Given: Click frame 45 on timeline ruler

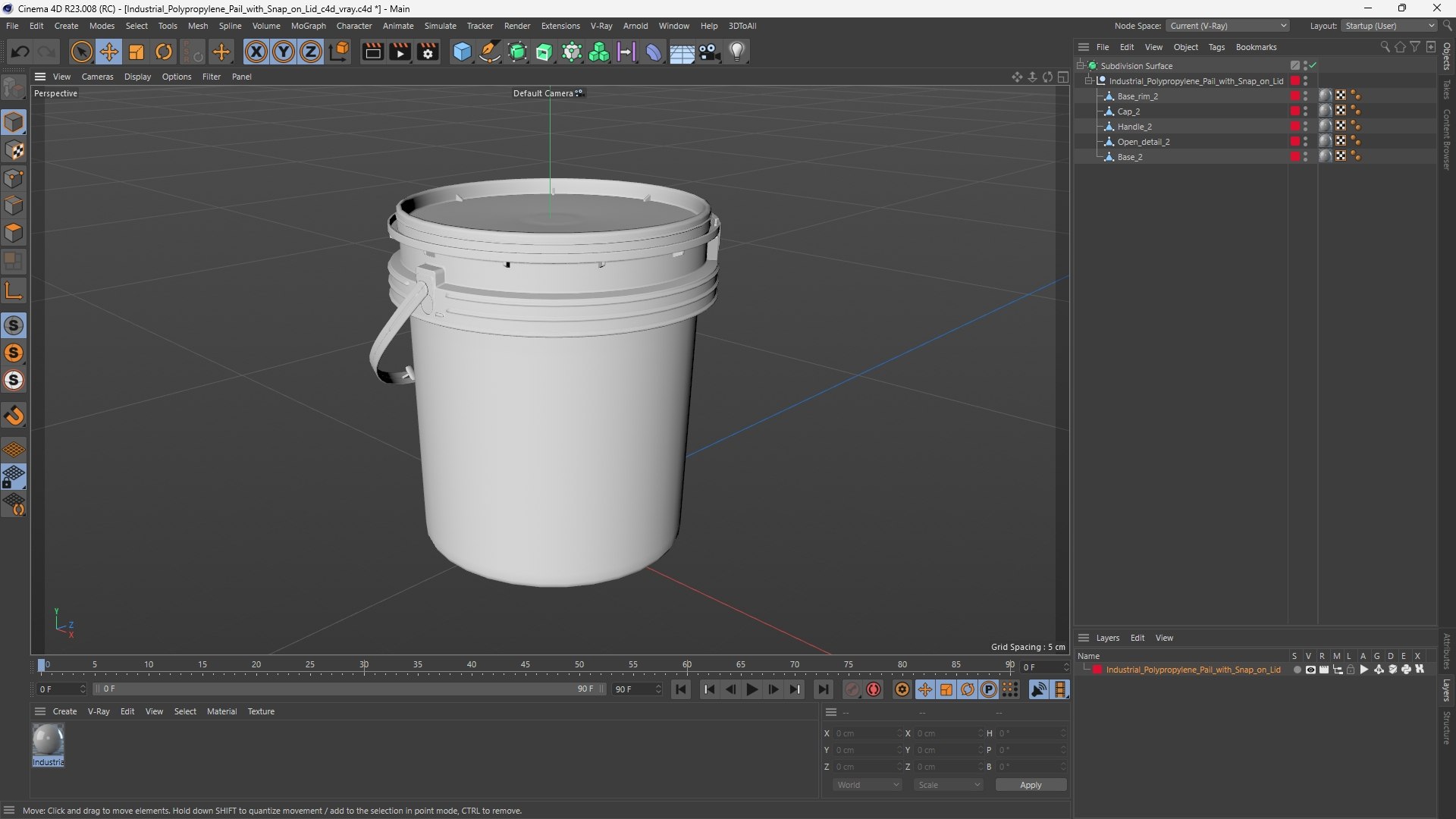Looking at the screenshot, I should click(x=525, y=665).
